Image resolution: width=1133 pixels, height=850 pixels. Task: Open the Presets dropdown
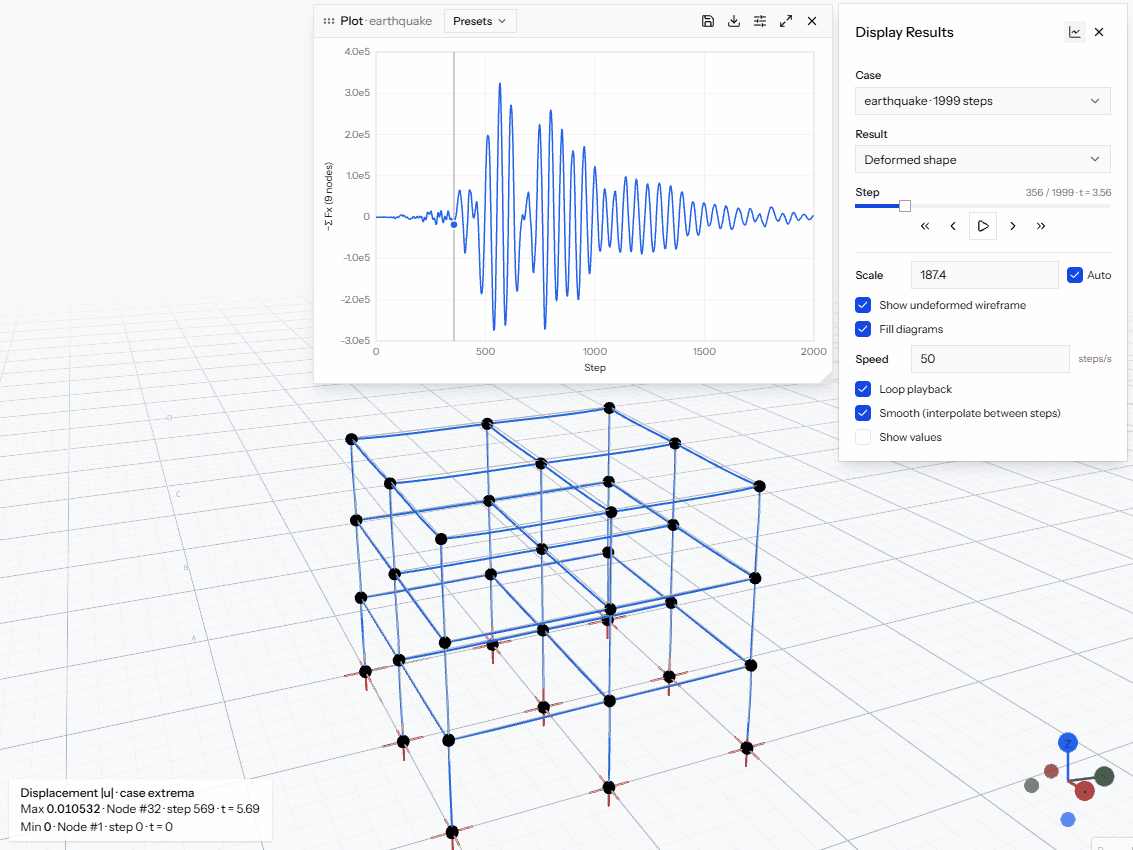[480, 21]
